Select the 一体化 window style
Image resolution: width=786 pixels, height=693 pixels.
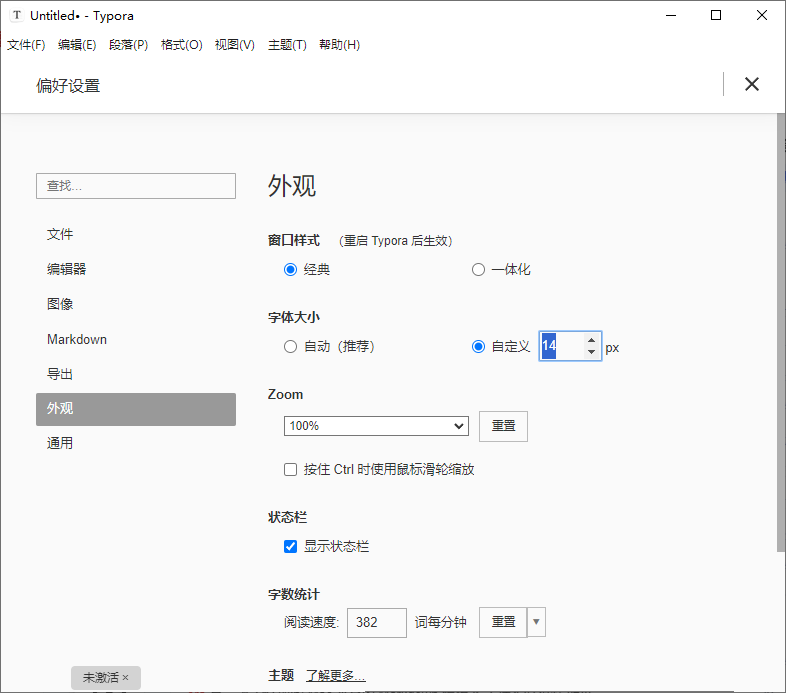[x=478, y=270]
